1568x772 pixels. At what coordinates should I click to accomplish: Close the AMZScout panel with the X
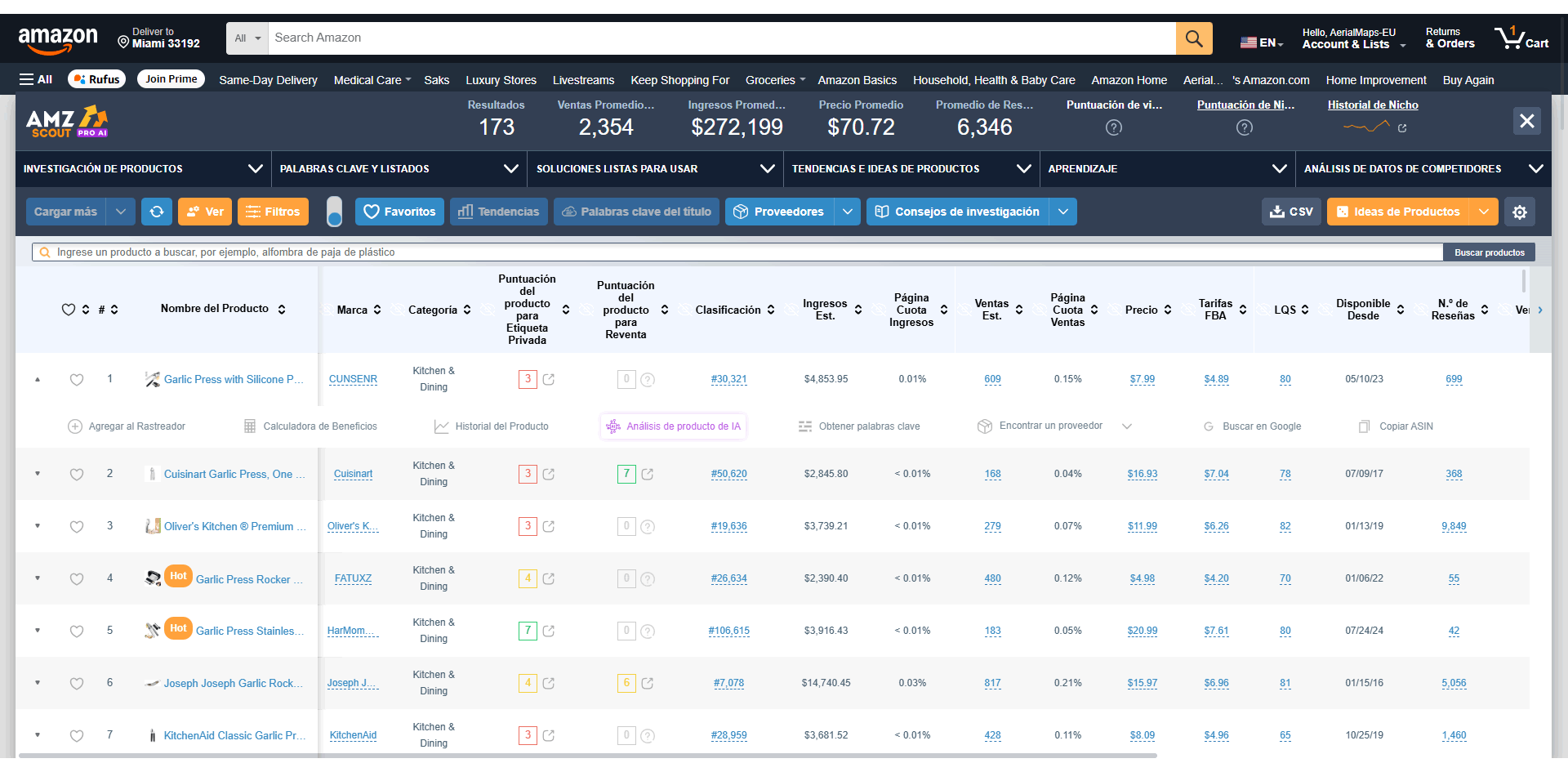click(1526, 122)
